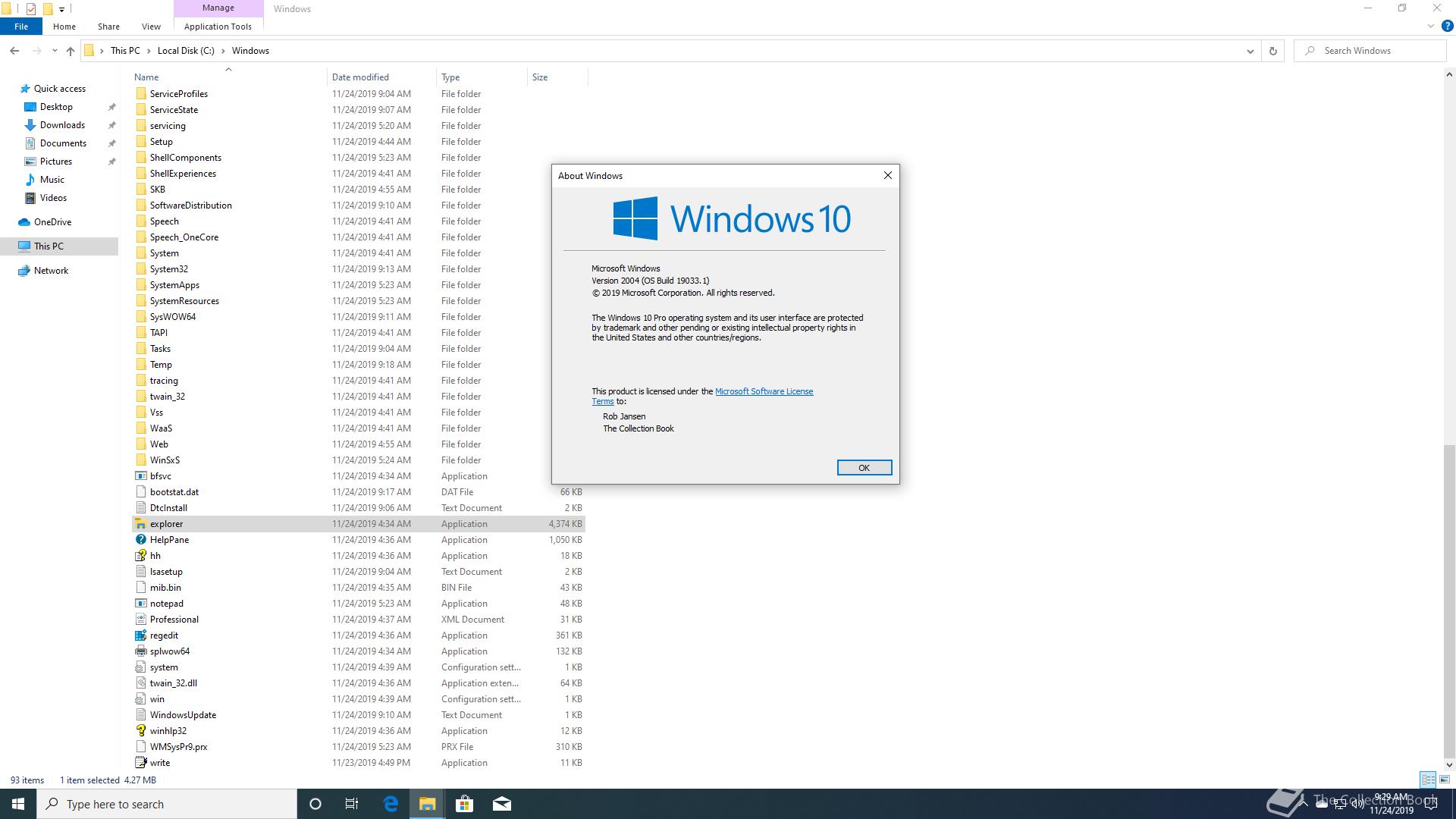
Task: Open the Manage contextual tab
Action: pyautogui.click(x=218, y=8)
